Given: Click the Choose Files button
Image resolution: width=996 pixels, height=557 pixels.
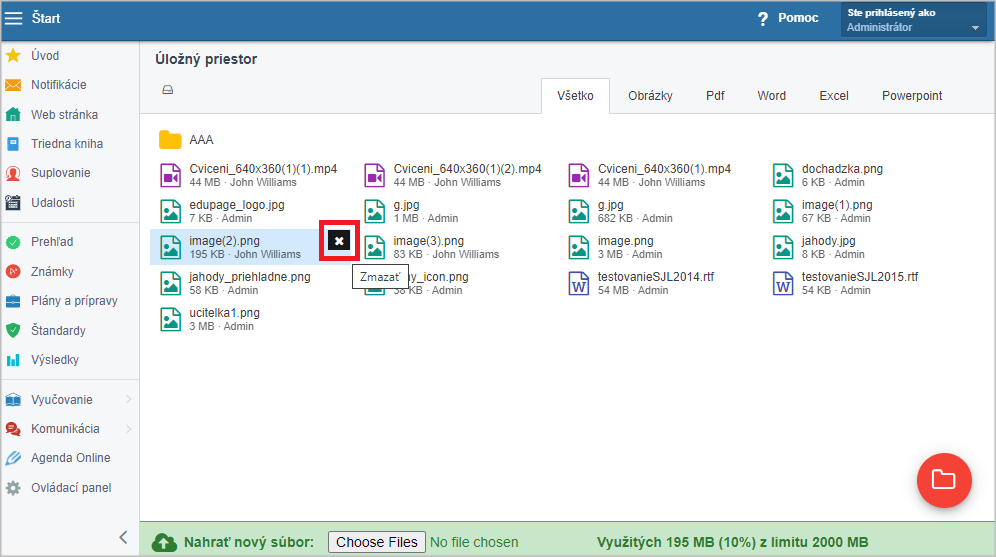Looking at the screenshot, I should tap(376, 542).
